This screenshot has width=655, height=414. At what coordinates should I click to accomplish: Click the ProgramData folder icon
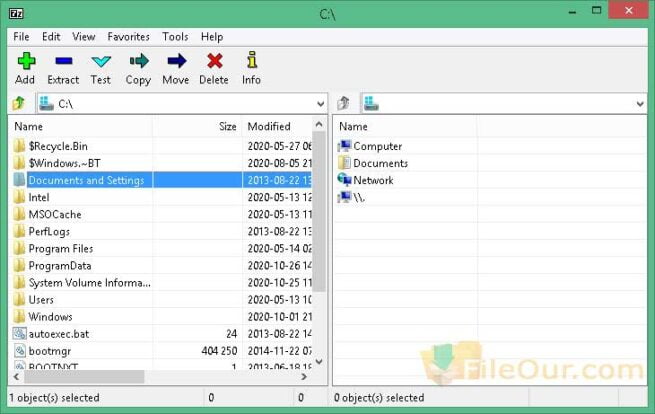(19, 266)
